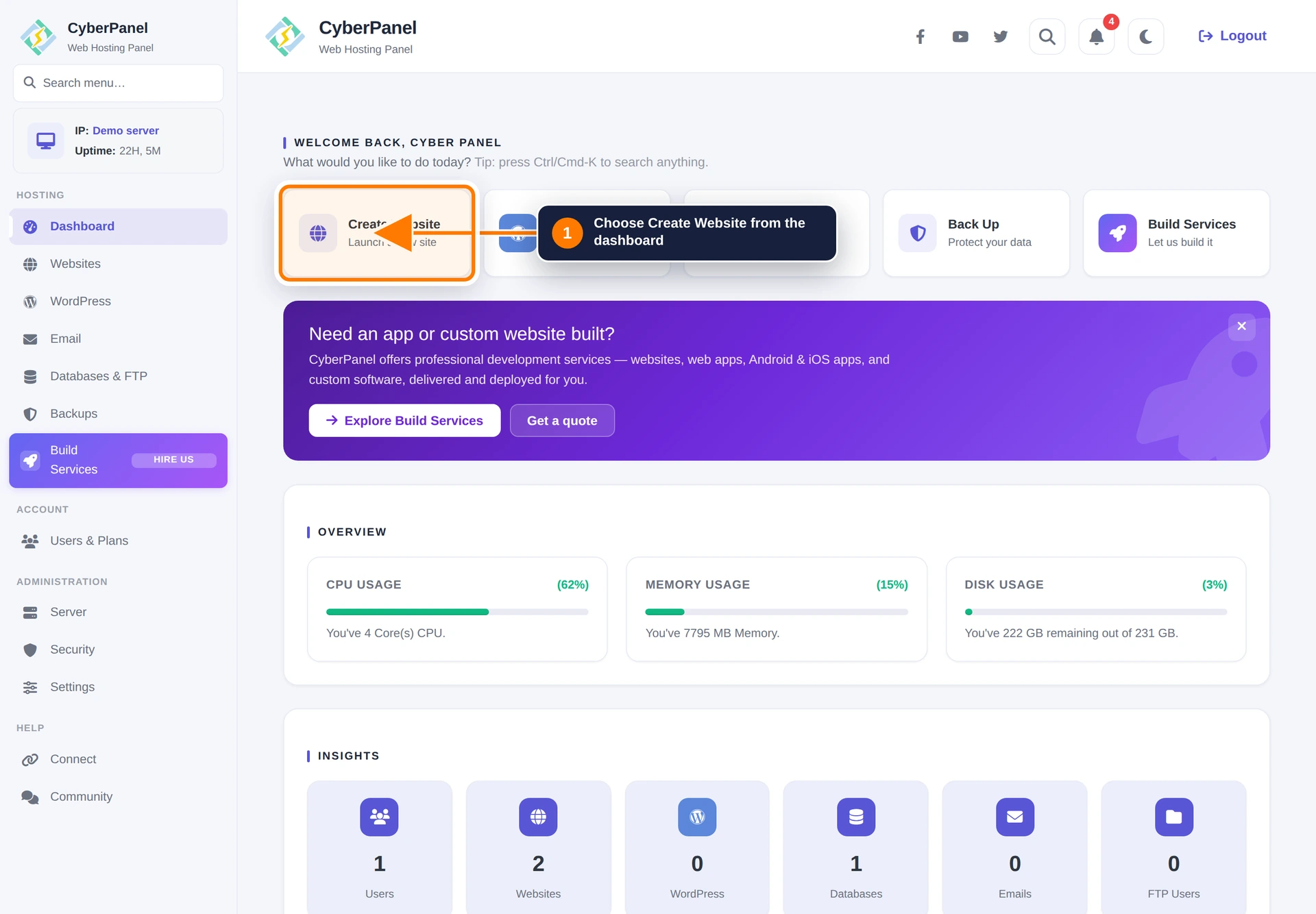1316x914 pixels.
Task: Toggle dark mode with the moon icon
Action: pos(1146,36)
